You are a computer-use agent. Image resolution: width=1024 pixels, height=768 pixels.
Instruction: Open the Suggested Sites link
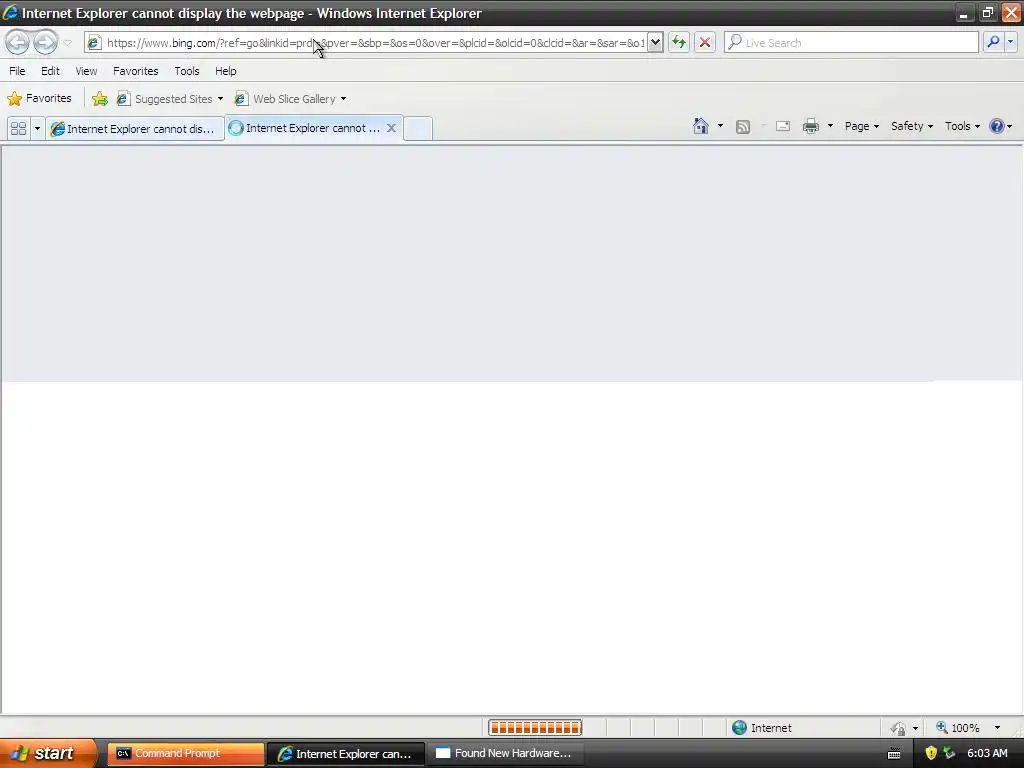166,99
